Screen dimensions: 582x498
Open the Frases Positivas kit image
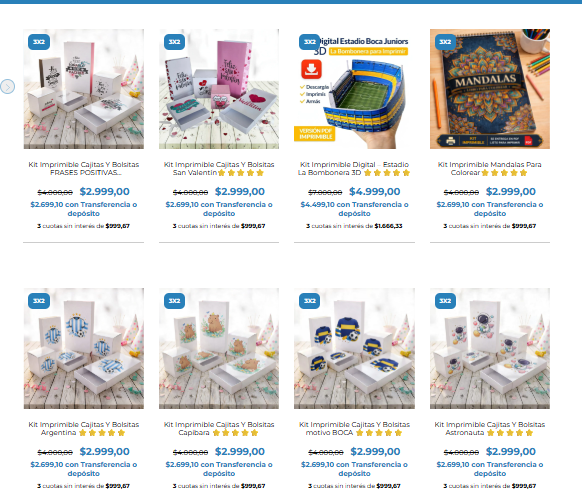(x=84, y=89)
